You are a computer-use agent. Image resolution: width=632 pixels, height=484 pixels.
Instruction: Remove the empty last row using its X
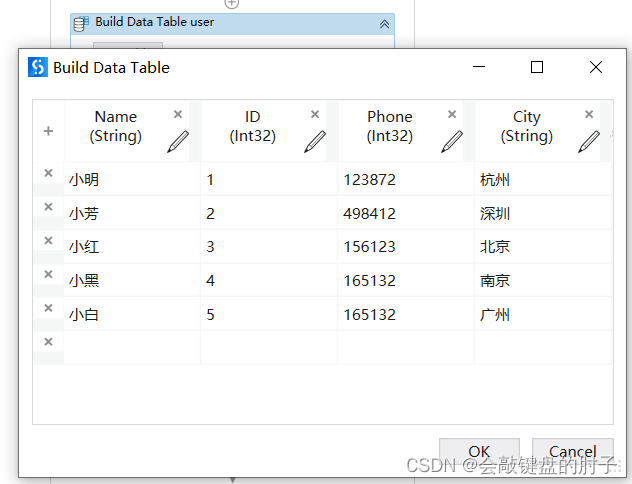(48, 342)
